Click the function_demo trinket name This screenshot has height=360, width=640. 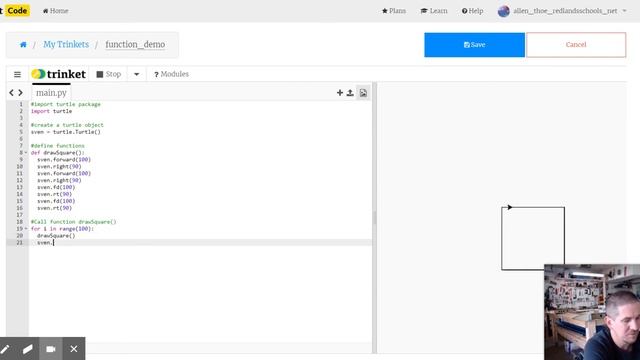[x=135, y=44]
